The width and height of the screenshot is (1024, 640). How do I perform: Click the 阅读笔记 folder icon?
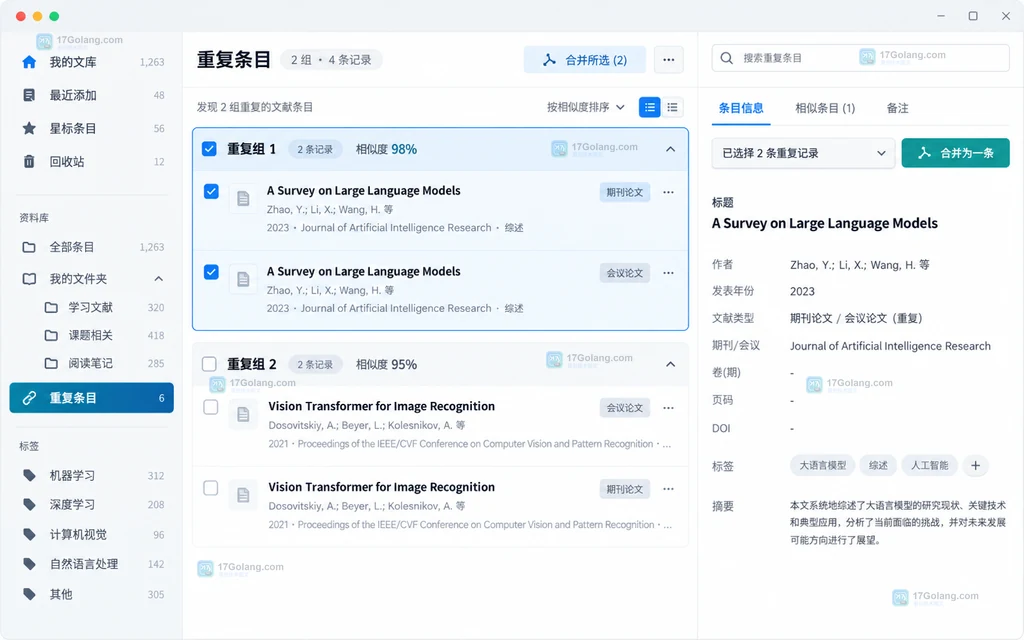pos(51,363)
